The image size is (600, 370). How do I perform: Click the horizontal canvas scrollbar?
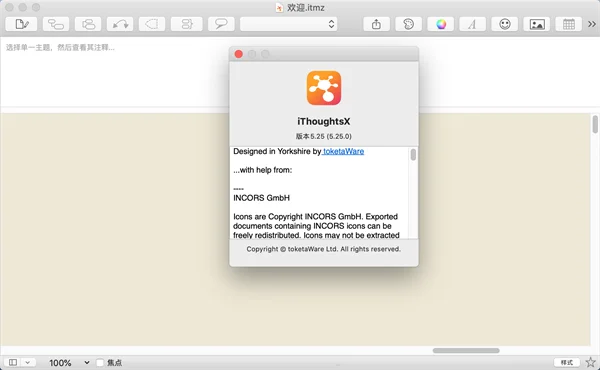466,350
